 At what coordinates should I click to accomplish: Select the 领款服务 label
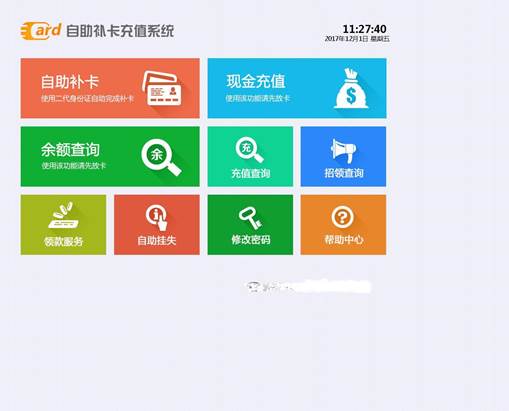coord(64,241)
